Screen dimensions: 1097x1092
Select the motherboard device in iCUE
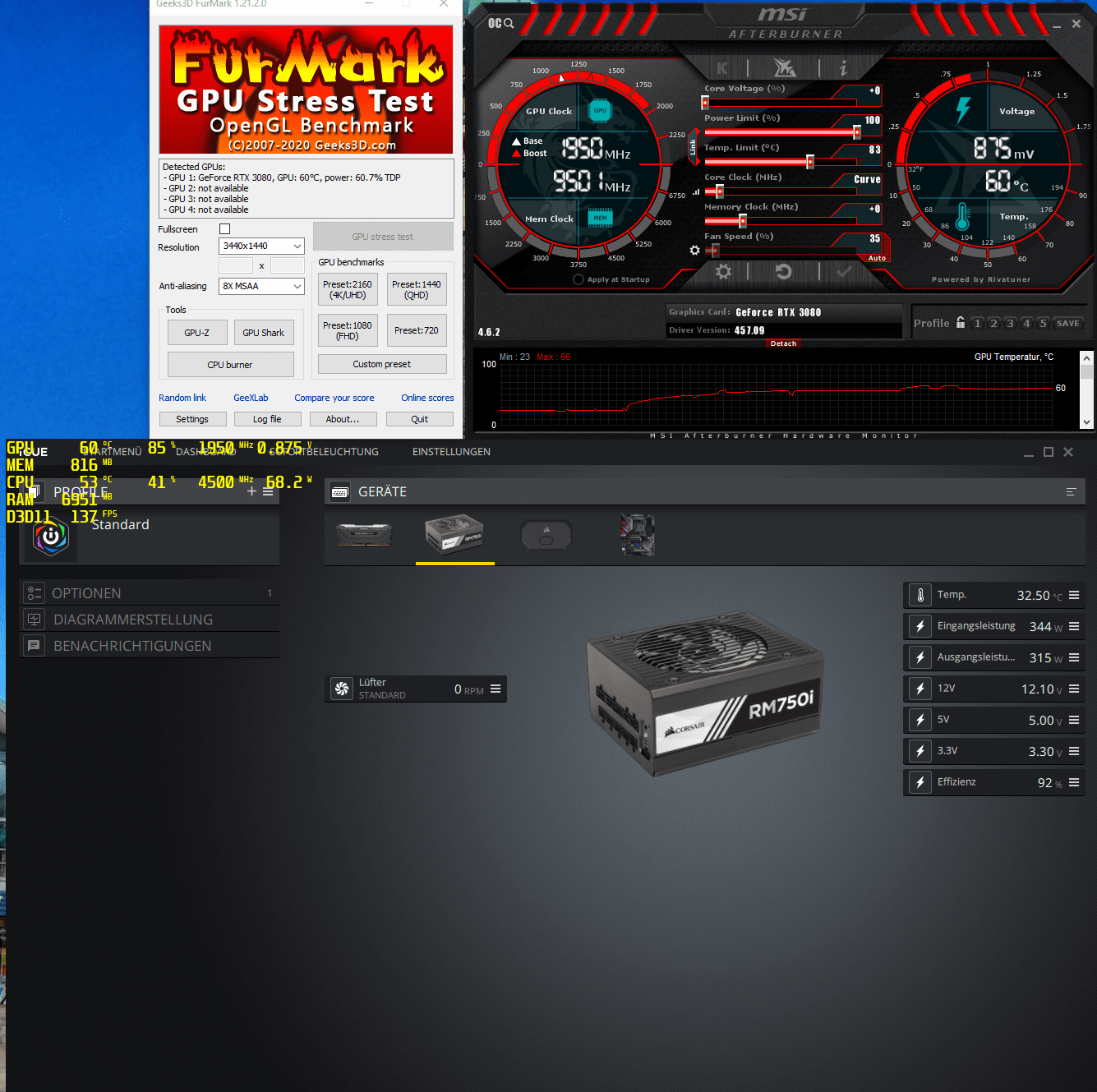(x=637, y=535)
